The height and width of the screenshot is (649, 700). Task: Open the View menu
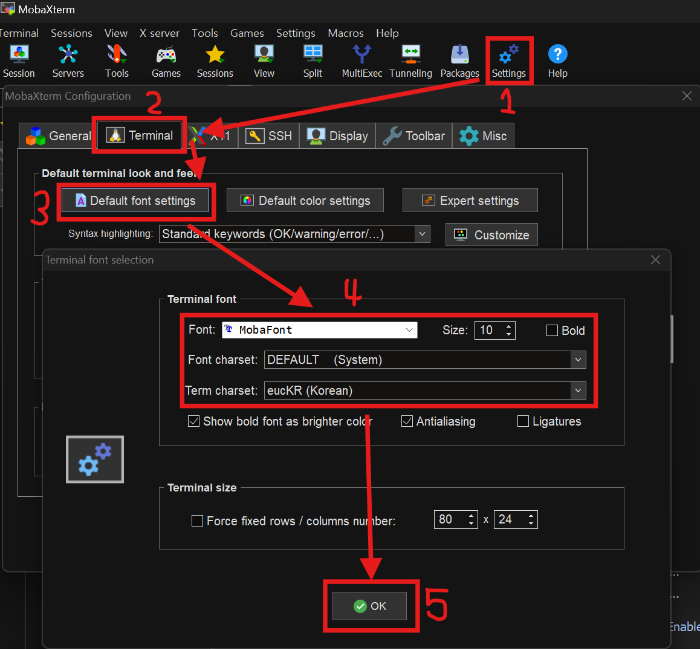[x=116, y=33]
